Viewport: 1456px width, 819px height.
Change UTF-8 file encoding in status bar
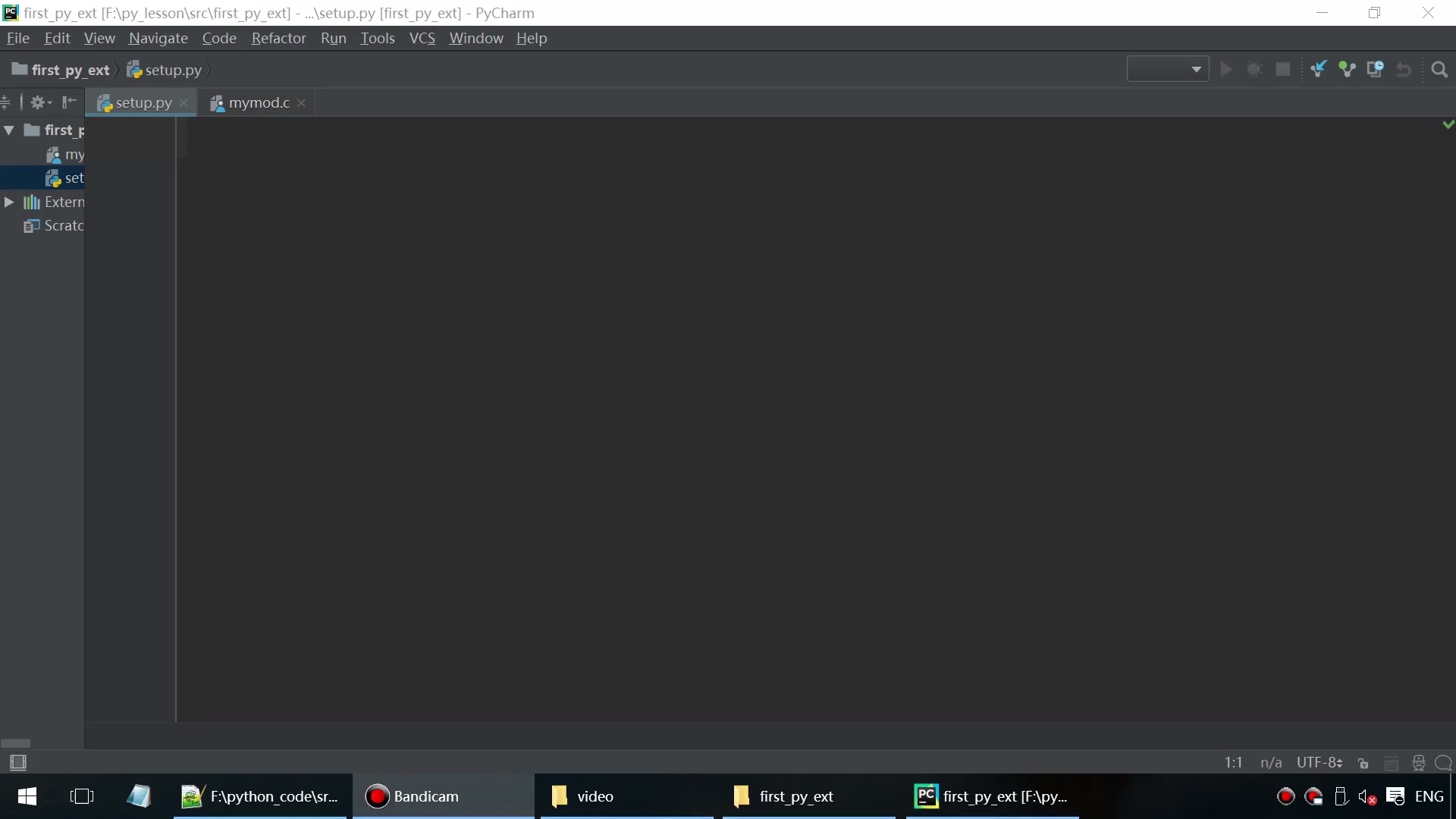click(1319, 763)
